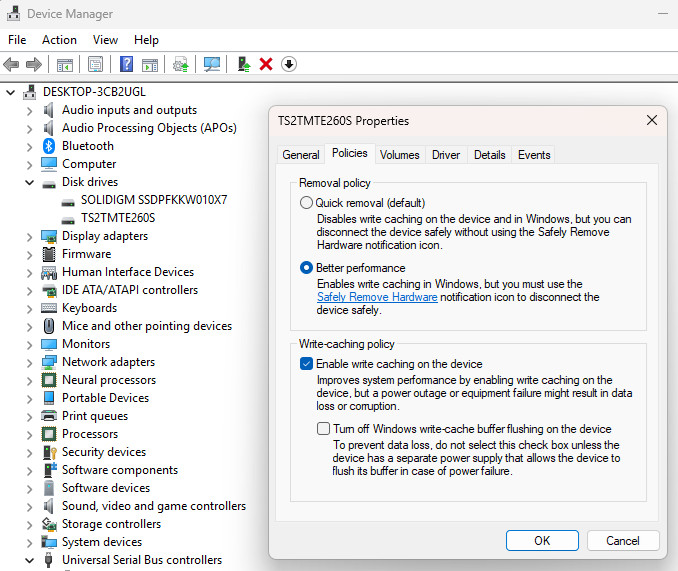Click the OK button
Viewport: 678px width, 571px height.
click(x=542, y=540)
